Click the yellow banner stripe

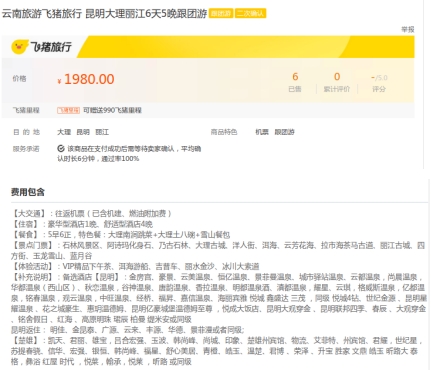(x=247, y=47)
